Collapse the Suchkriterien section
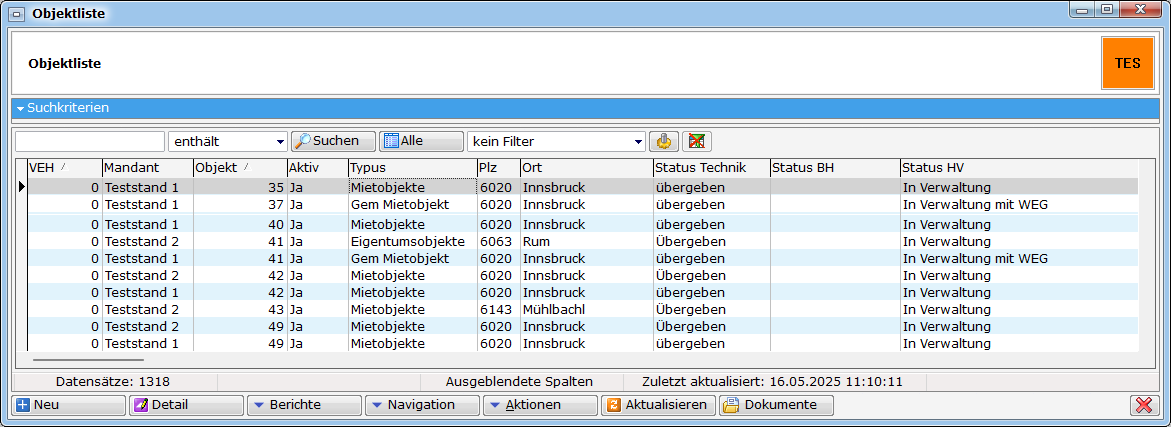 (20, 108)
